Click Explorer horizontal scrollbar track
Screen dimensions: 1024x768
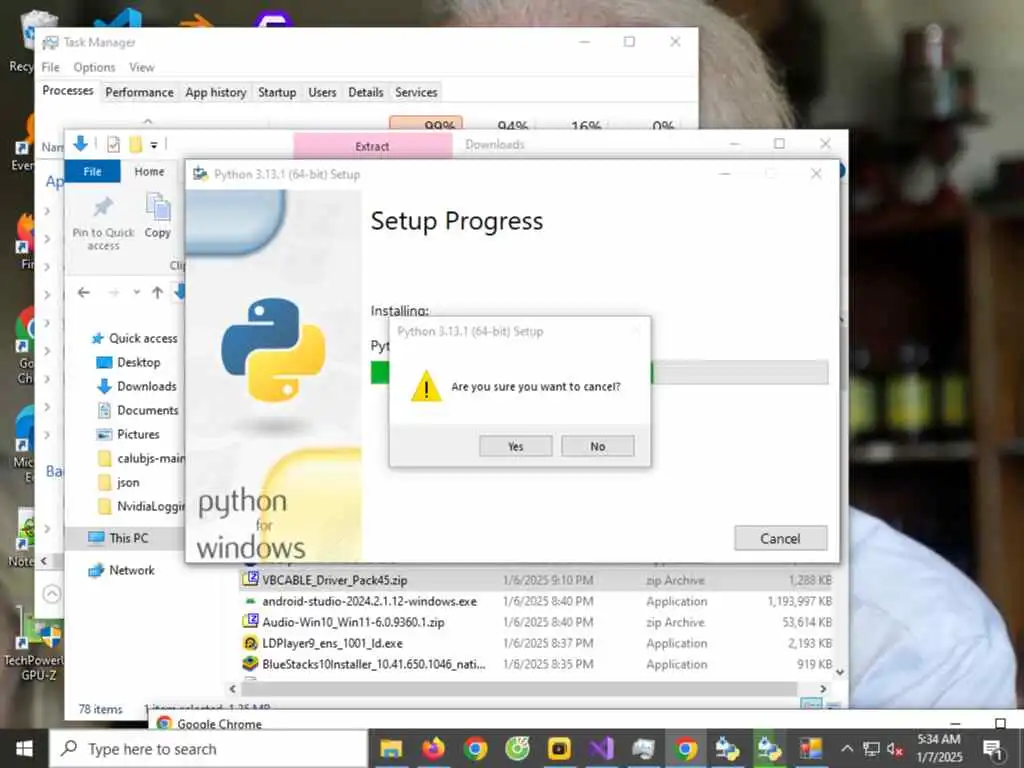coord(519,689)
